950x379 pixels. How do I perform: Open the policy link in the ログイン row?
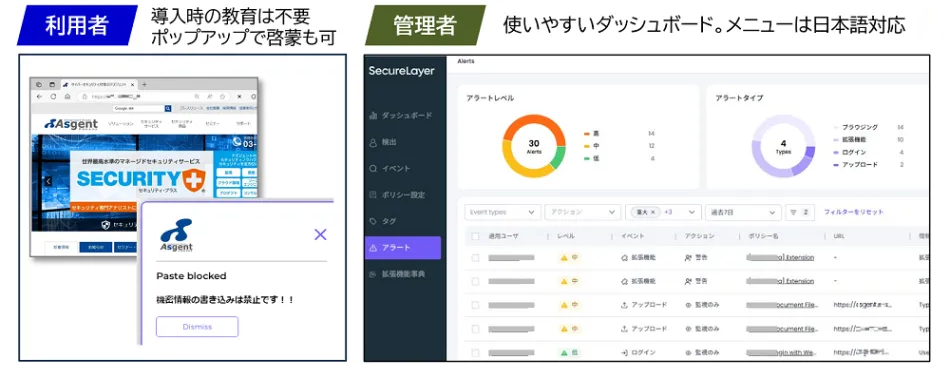click(783, 352)
